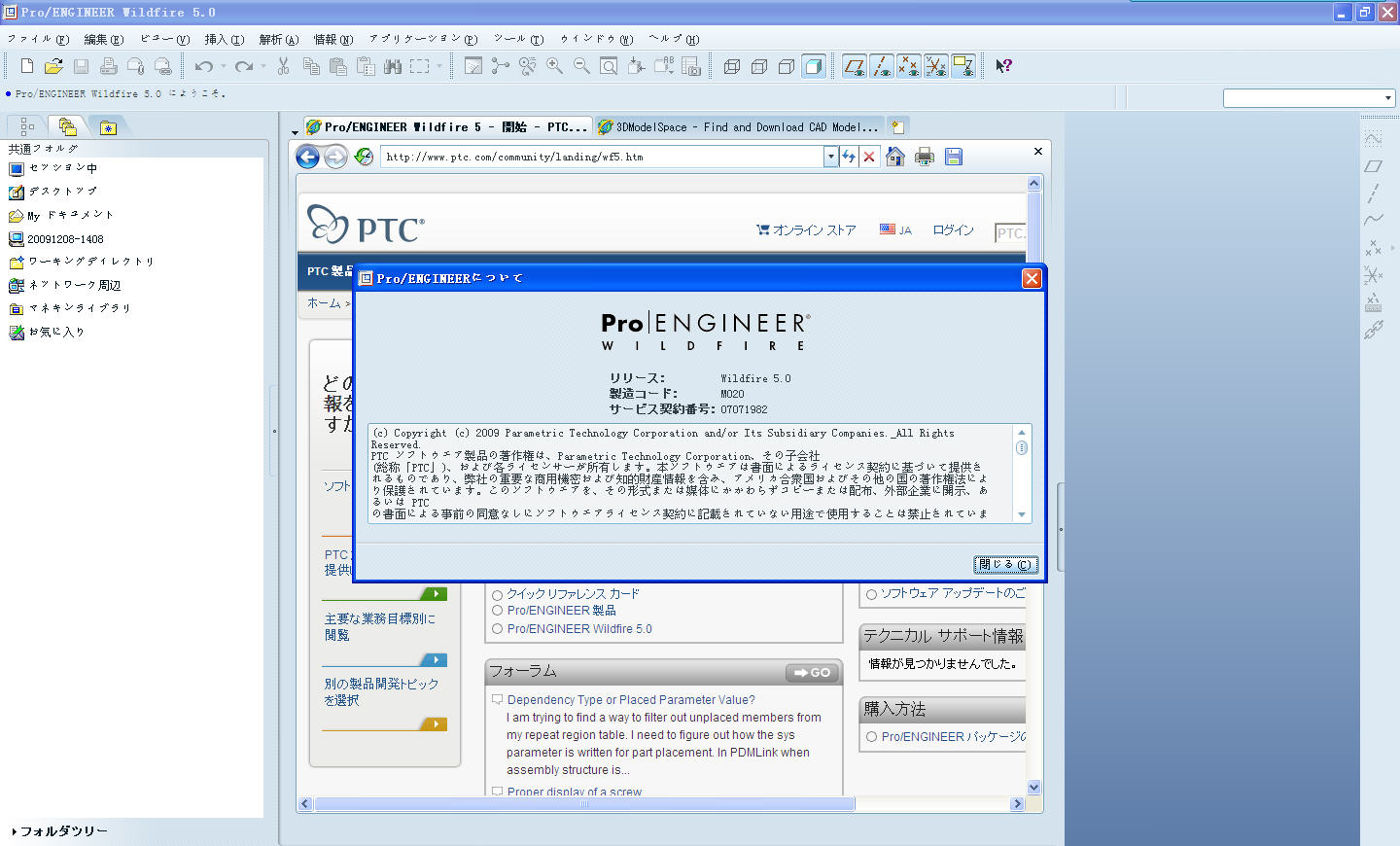This screenshot has height=846, width=1400.
Task: Click the scissors cut icon
Action: [284, 66]
